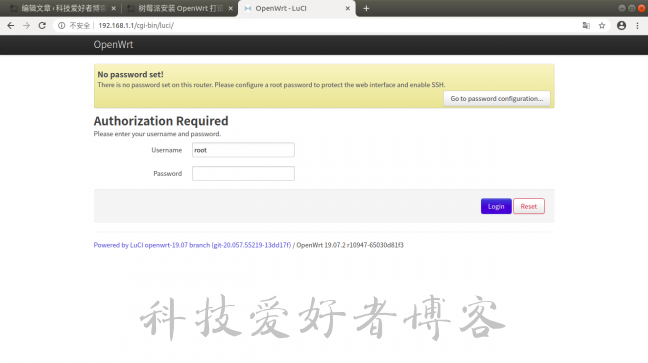Maximize the browser window
The width and height of the screenshot is (648, 363).
click(x=631, y=8)
